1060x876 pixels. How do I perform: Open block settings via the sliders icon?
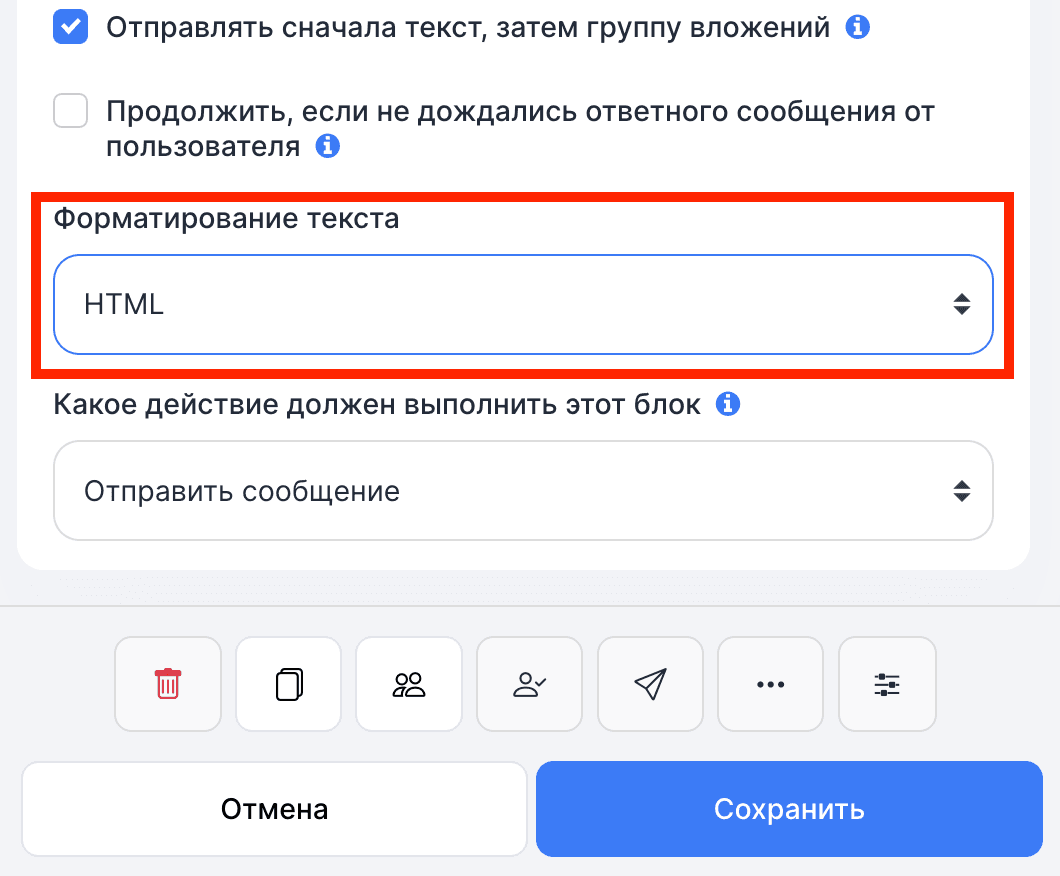[887, 684]
